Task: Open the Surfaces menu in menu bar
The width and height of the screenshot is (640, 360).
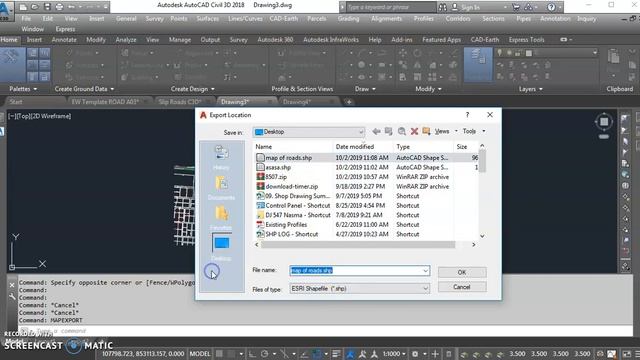Action: point(207,19)
